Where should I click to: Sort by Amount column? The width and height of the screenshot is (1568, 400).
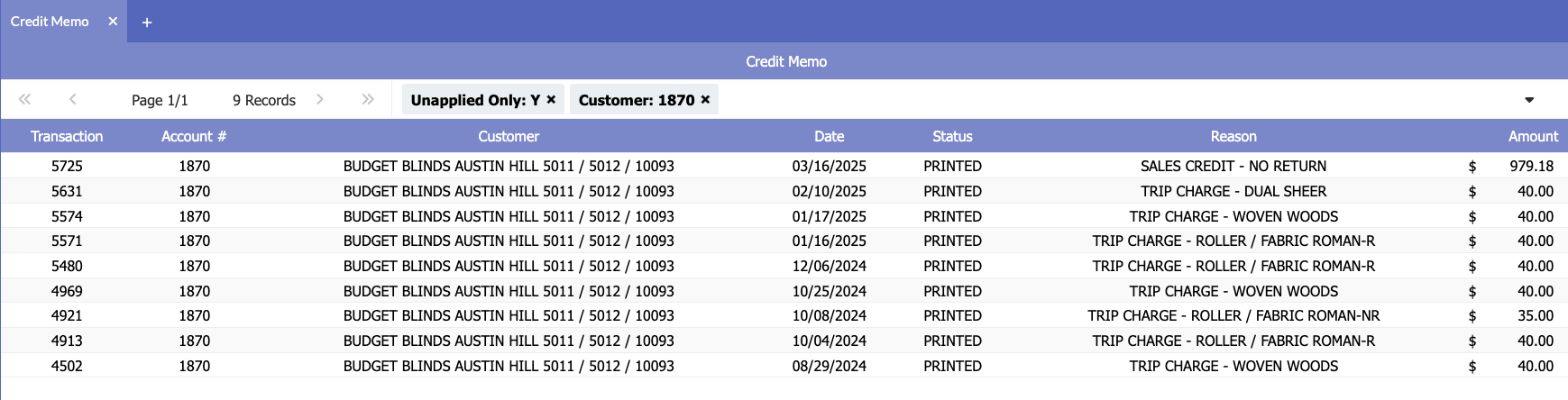[x=1533, y=136]
